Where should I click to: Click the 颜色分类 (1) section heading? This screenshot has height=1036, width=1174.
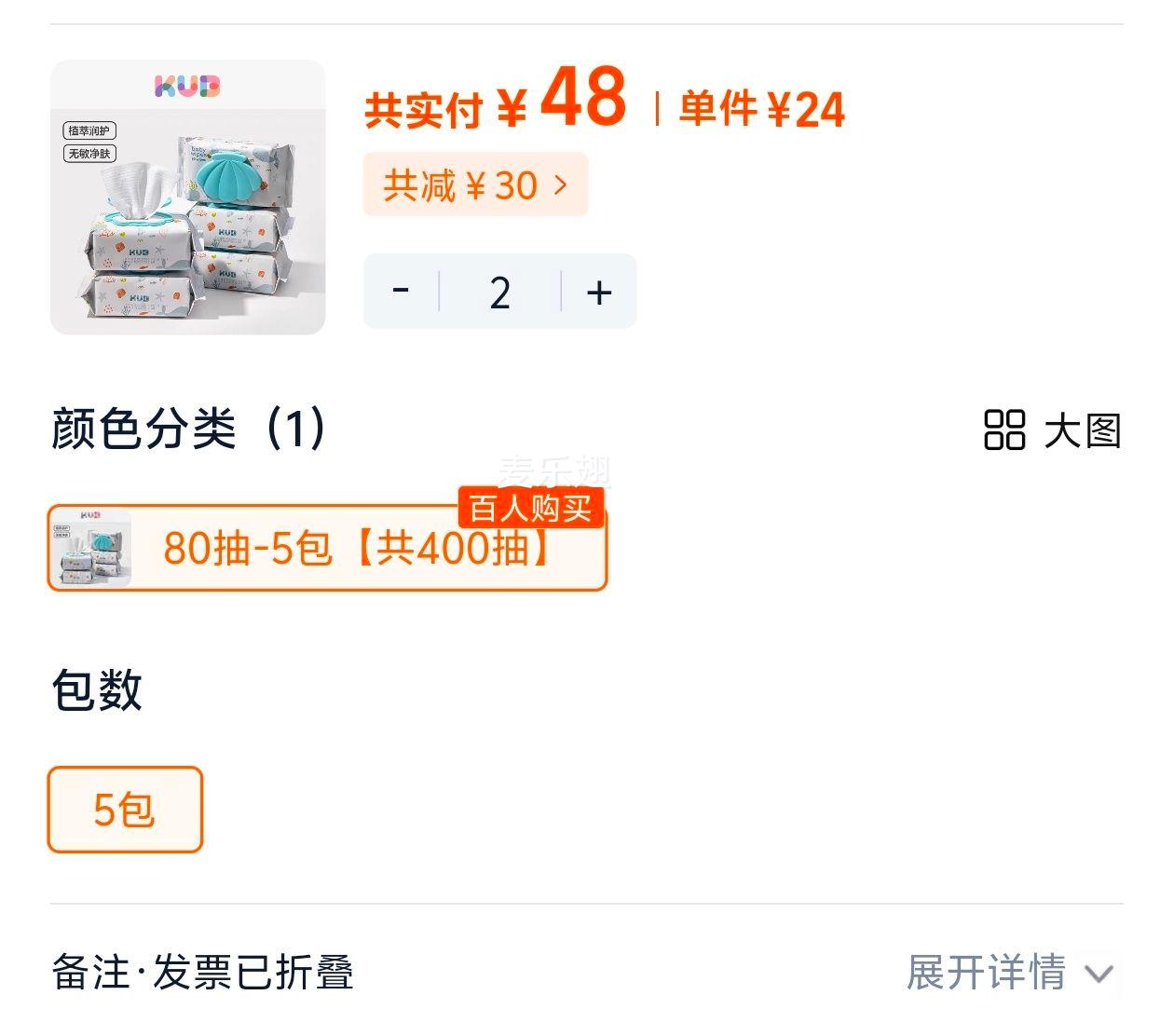click(x=188, y=429)
